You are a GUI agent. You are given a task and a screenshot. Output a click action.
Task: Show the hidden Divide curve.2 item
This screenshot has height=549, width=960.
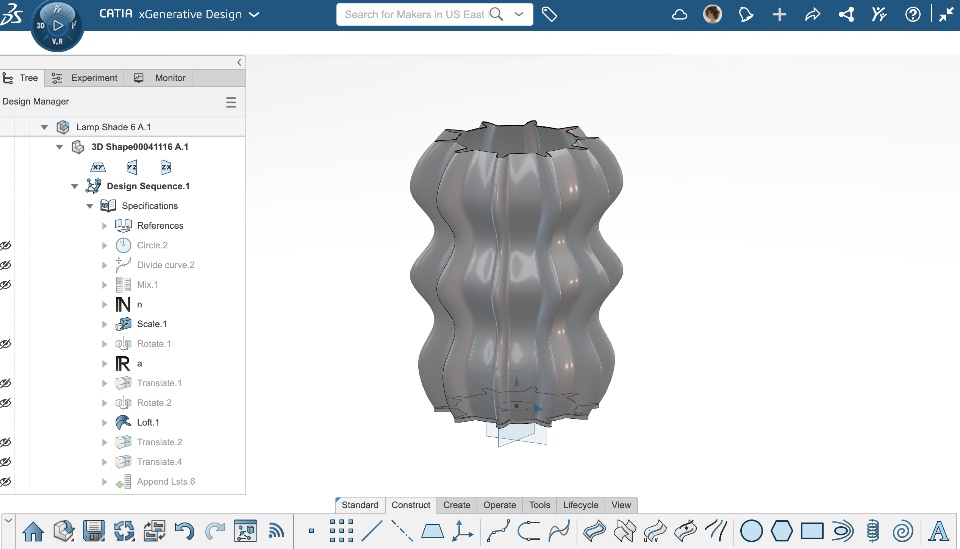[6, 265]
